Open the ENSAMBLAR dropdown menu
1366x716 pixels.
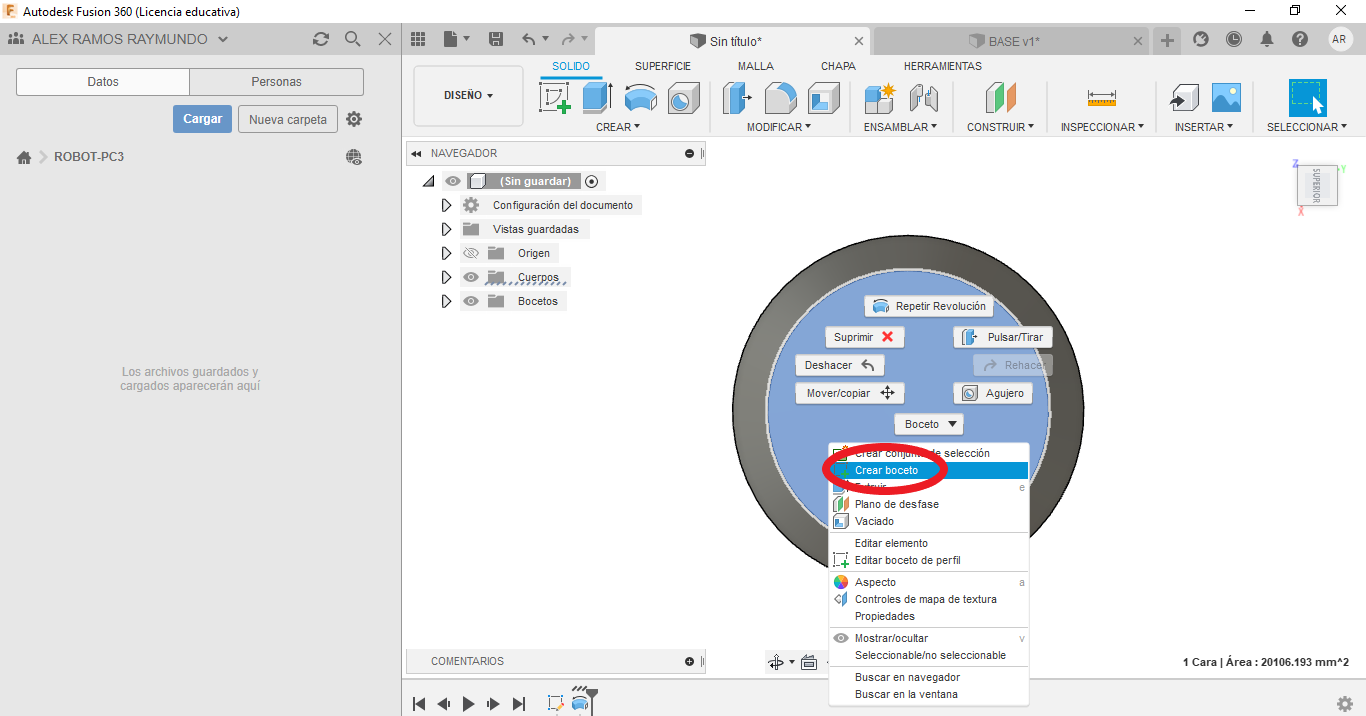coord(900,127)
